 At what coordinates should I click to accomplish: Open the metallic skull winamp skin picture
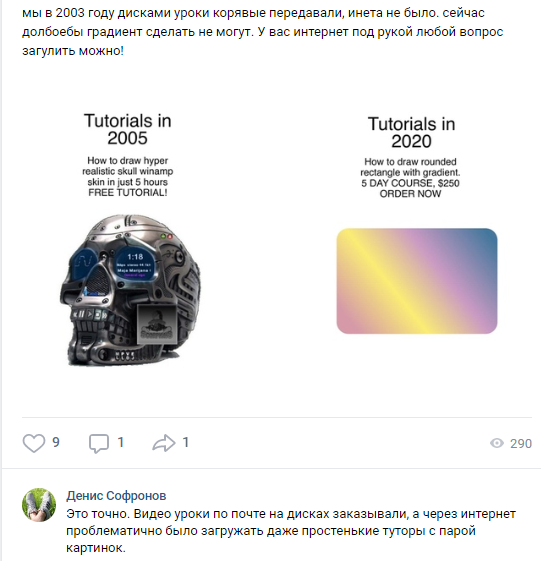pyautogui.click(x=130, y=290)
